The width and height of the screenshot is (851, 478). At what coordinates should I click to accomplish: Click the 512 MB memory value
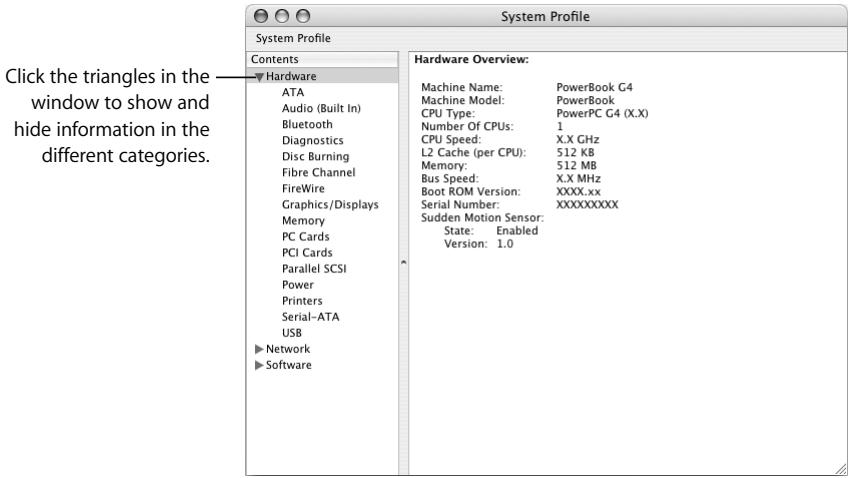click(x=576, y=165)
